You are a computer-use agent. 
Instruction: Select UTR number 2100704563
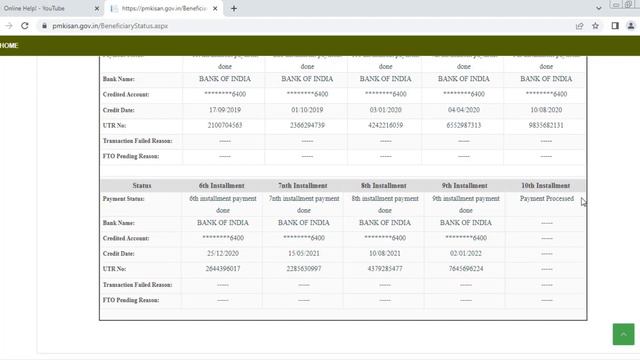(x=225, y=125)
